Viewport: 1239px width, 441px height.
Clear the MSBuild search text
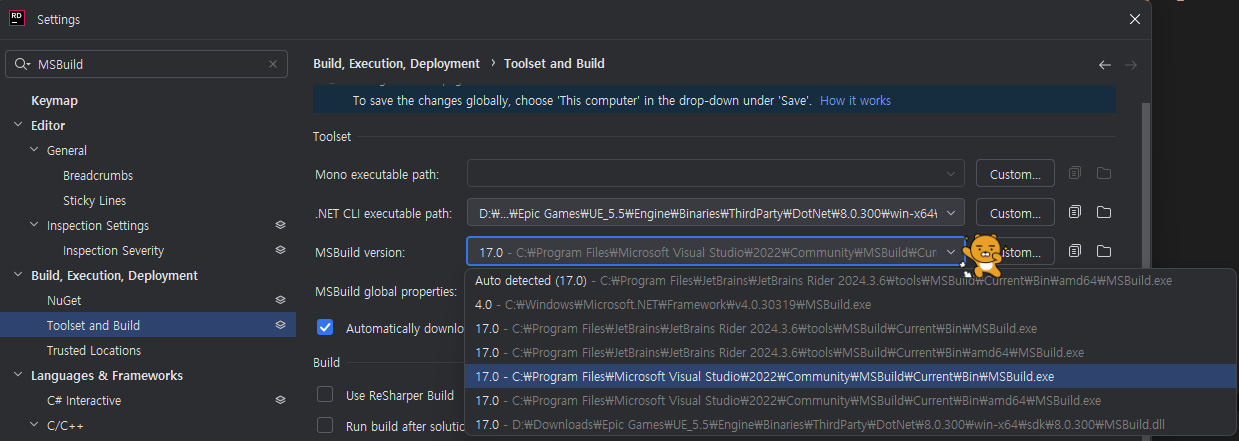[x=273, y=64]
